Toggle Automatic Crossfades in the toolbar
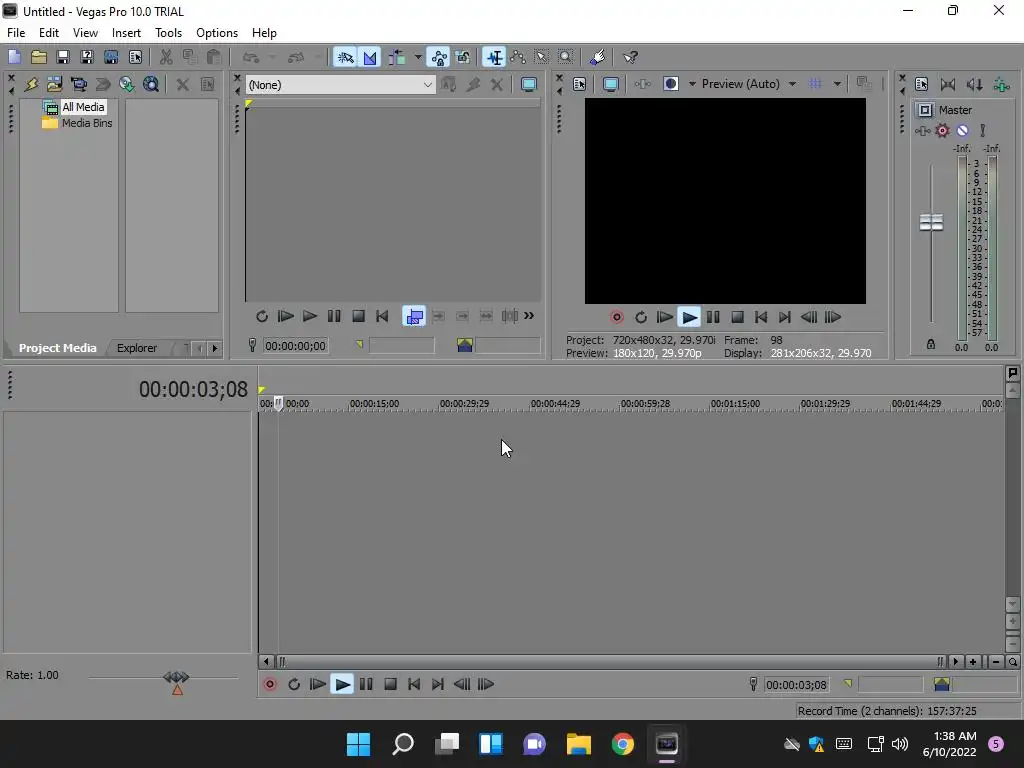This screenshot has width=1024, height=768. click(x=370, y=57)
